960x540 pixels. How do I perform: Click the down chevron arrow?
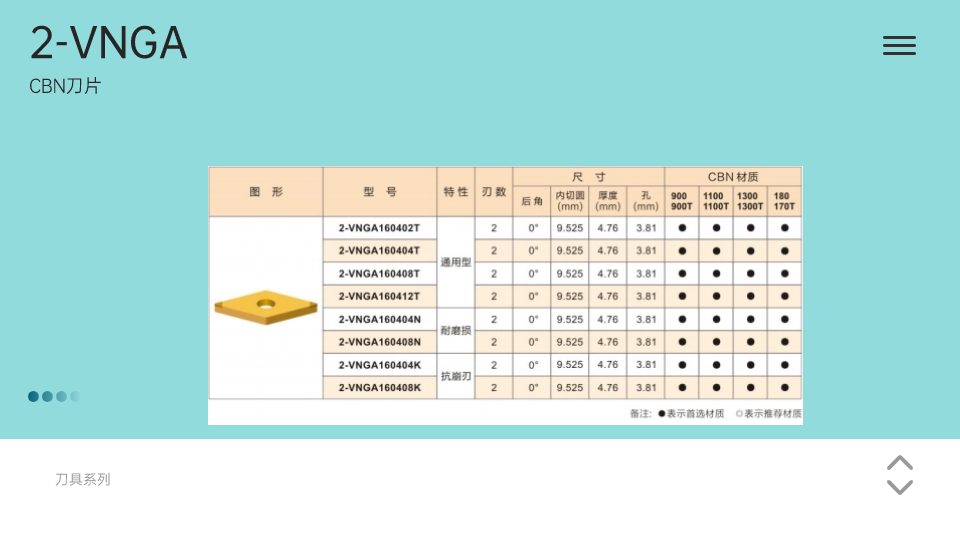click(900, 487)
